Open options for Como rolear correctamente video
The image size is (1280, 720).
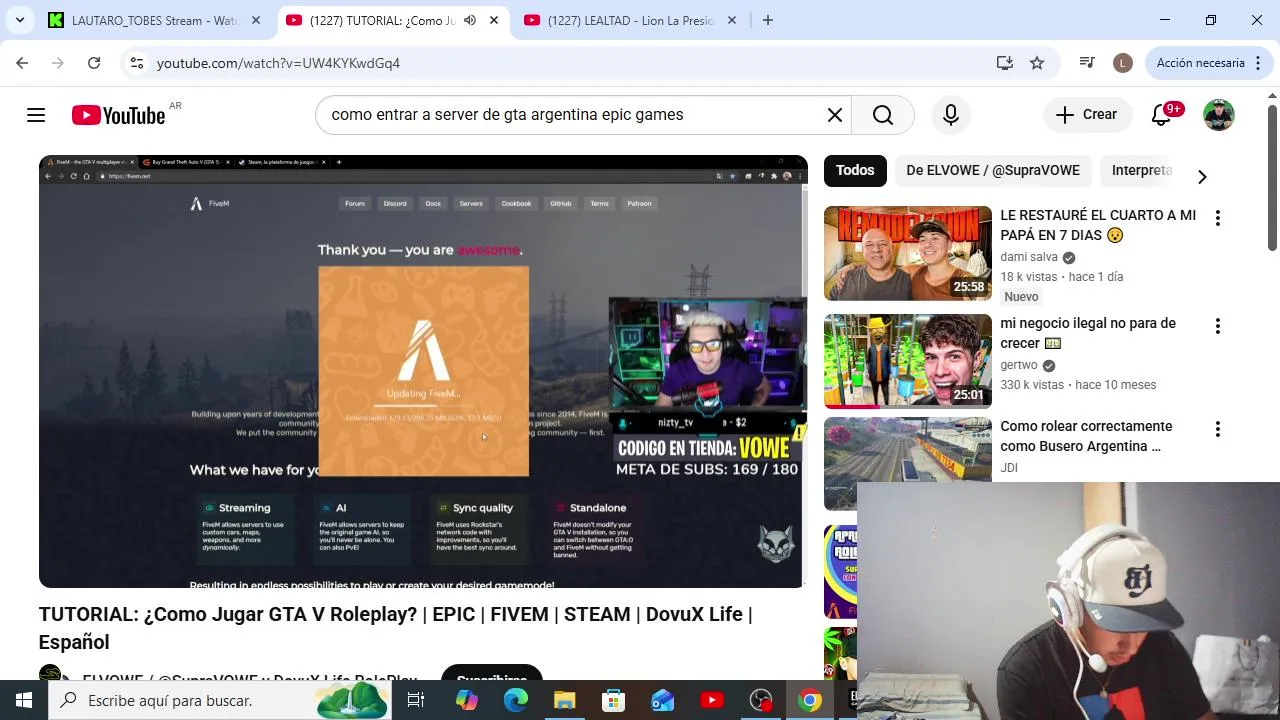1218,429
